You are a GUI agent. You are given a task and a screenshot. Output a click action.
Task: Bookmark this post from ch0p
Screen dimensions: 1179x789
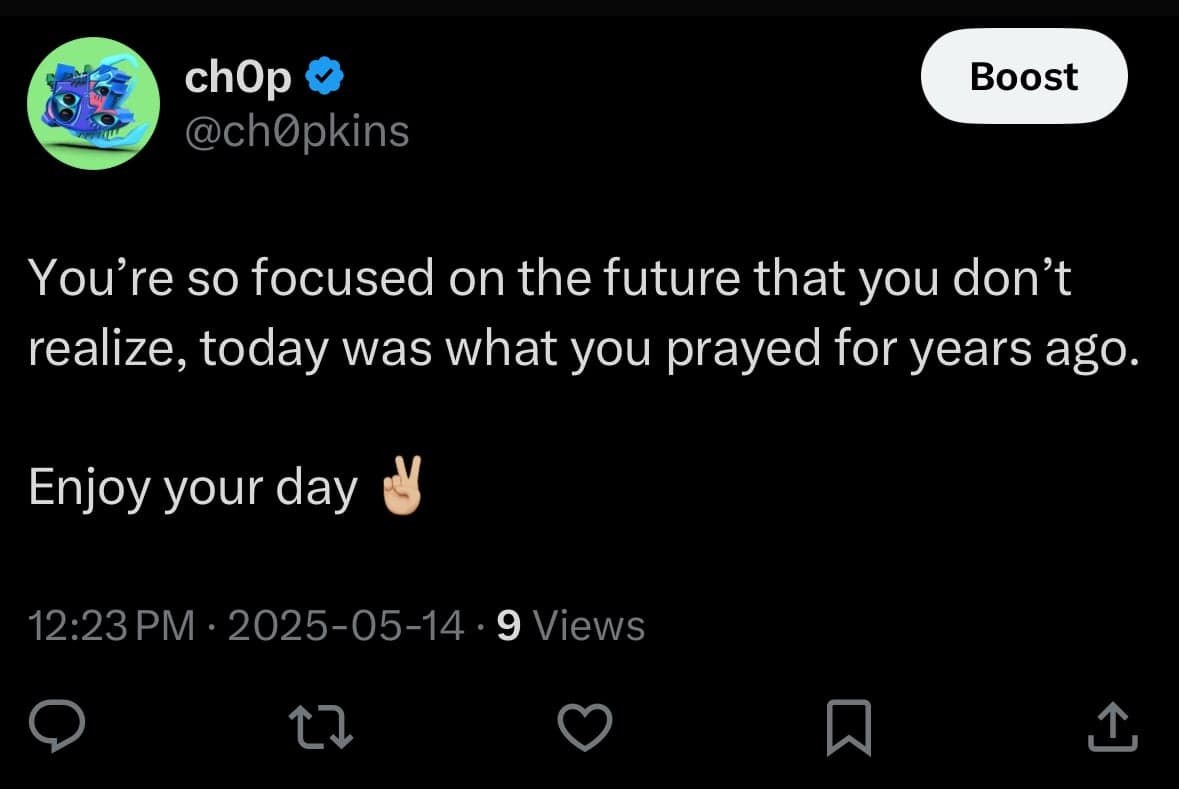tap(848, 728)
